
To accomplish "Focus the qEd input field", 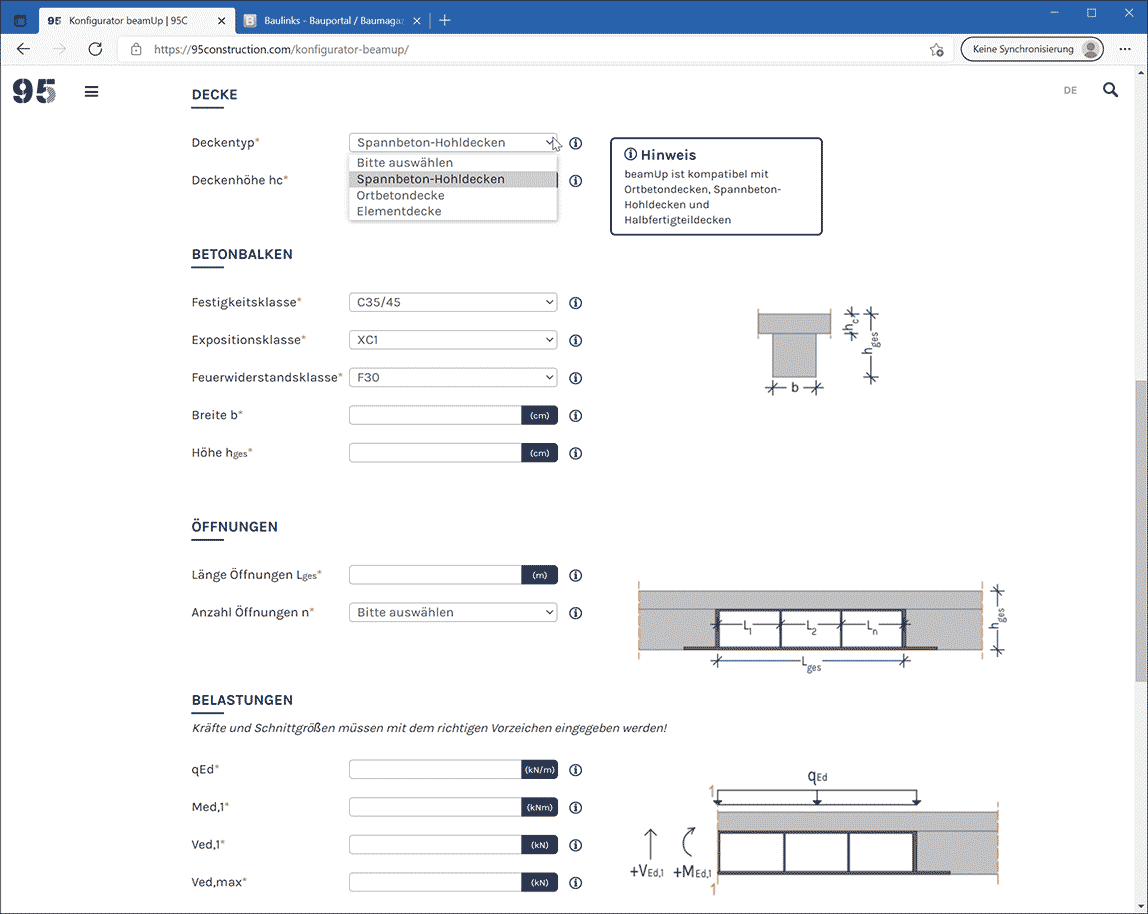I will pyautogui.click(x=435, y=770).
